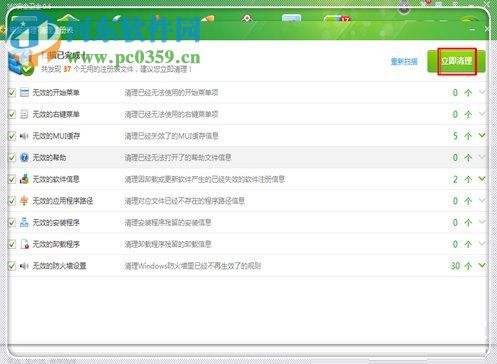Select the 无效的安装程序 row label

(56, 223)
